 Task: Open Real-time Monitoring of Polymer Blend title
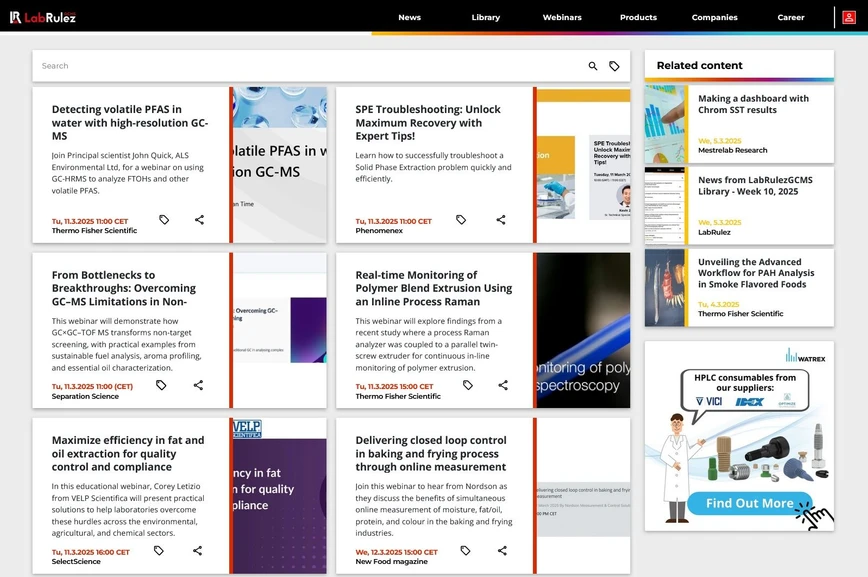tap(433, 288)
